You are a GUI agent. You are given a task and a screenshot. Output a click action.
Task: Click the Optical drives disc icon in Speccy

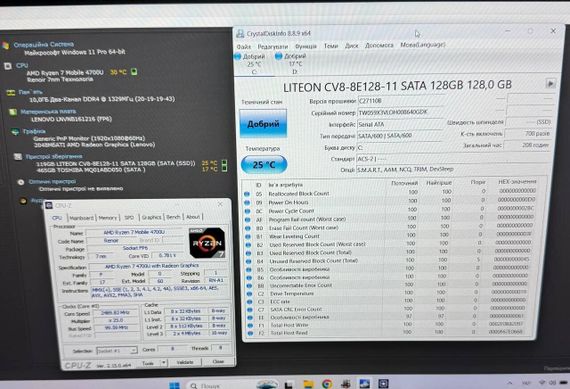(x=21, y=182)
